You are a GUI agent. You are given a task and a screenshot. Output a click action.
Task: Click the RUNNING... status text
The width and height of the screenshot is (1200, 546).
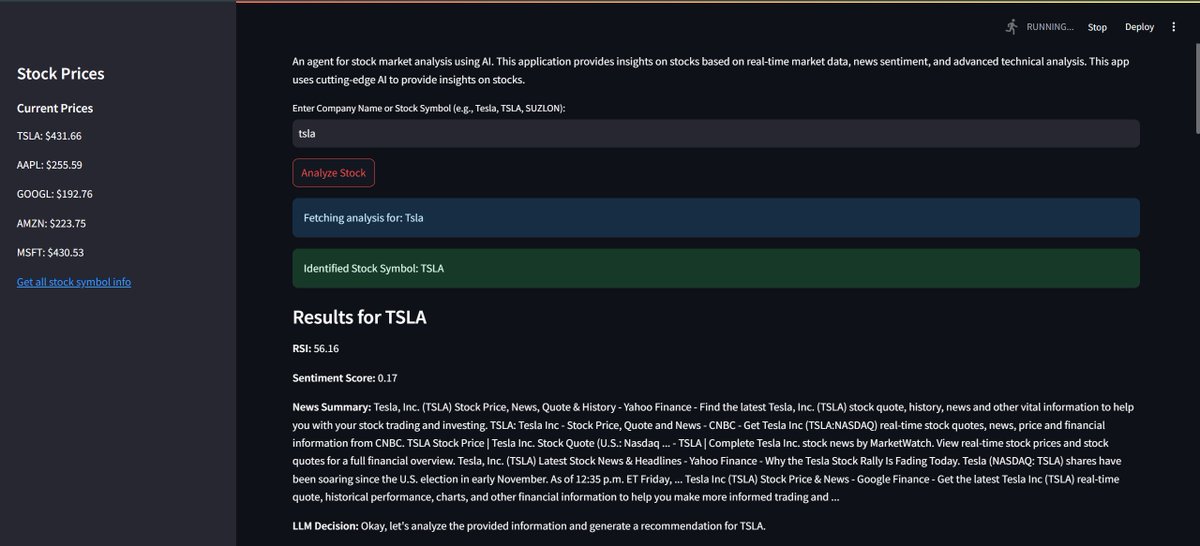[x=1049, y=27]
